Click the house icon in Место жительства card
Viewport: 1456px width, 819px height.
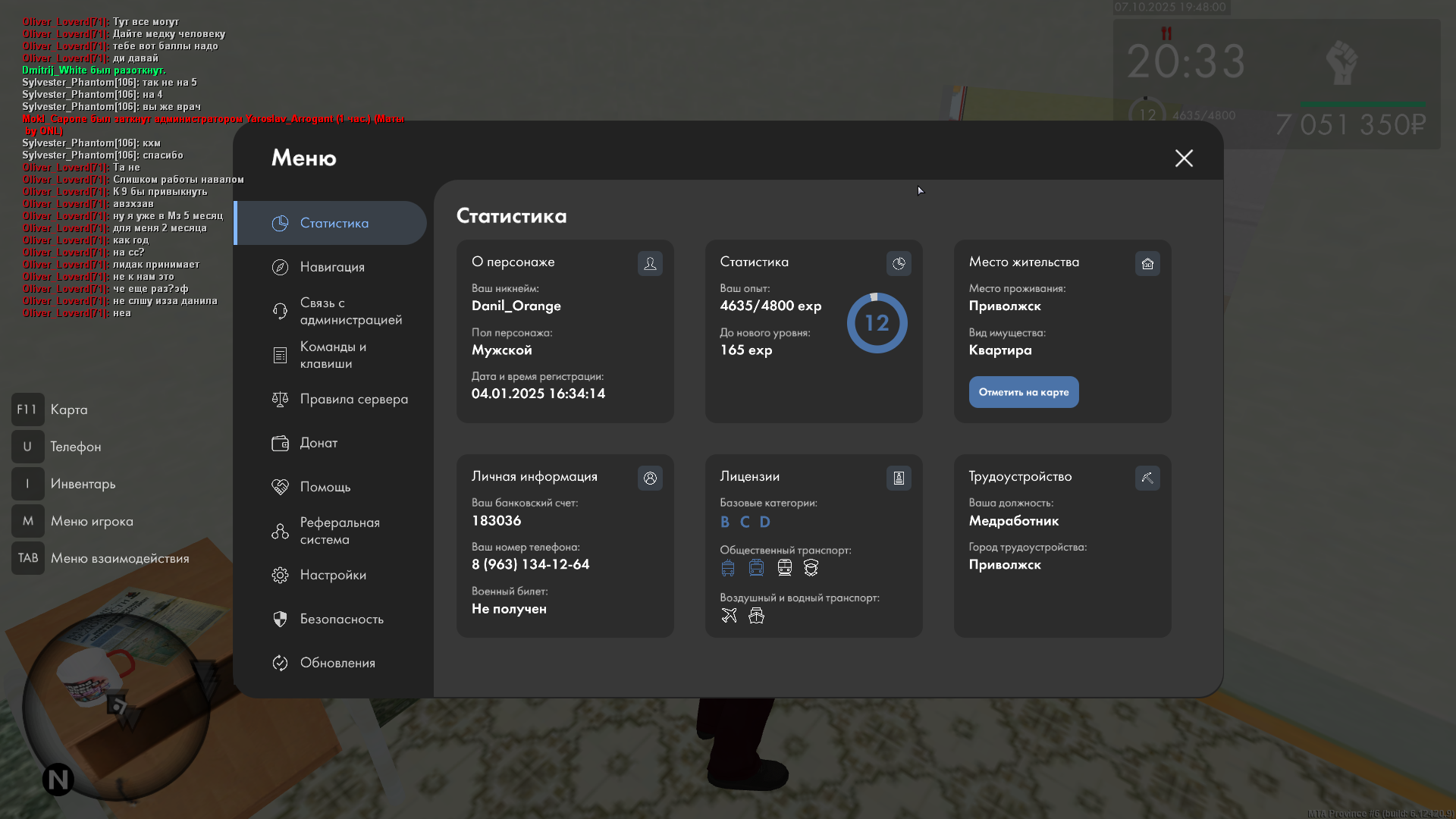click(1147, 263)
